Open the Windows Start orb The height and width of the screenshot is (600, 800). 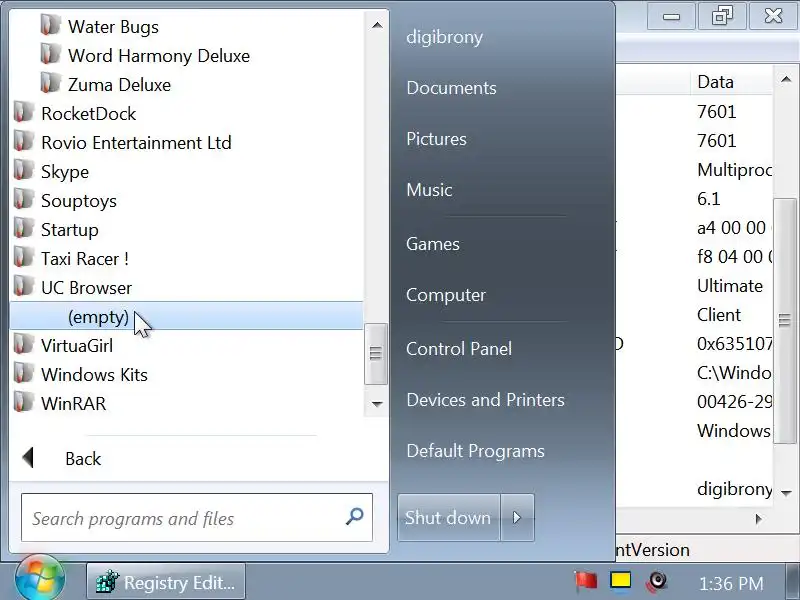point(39,579)
